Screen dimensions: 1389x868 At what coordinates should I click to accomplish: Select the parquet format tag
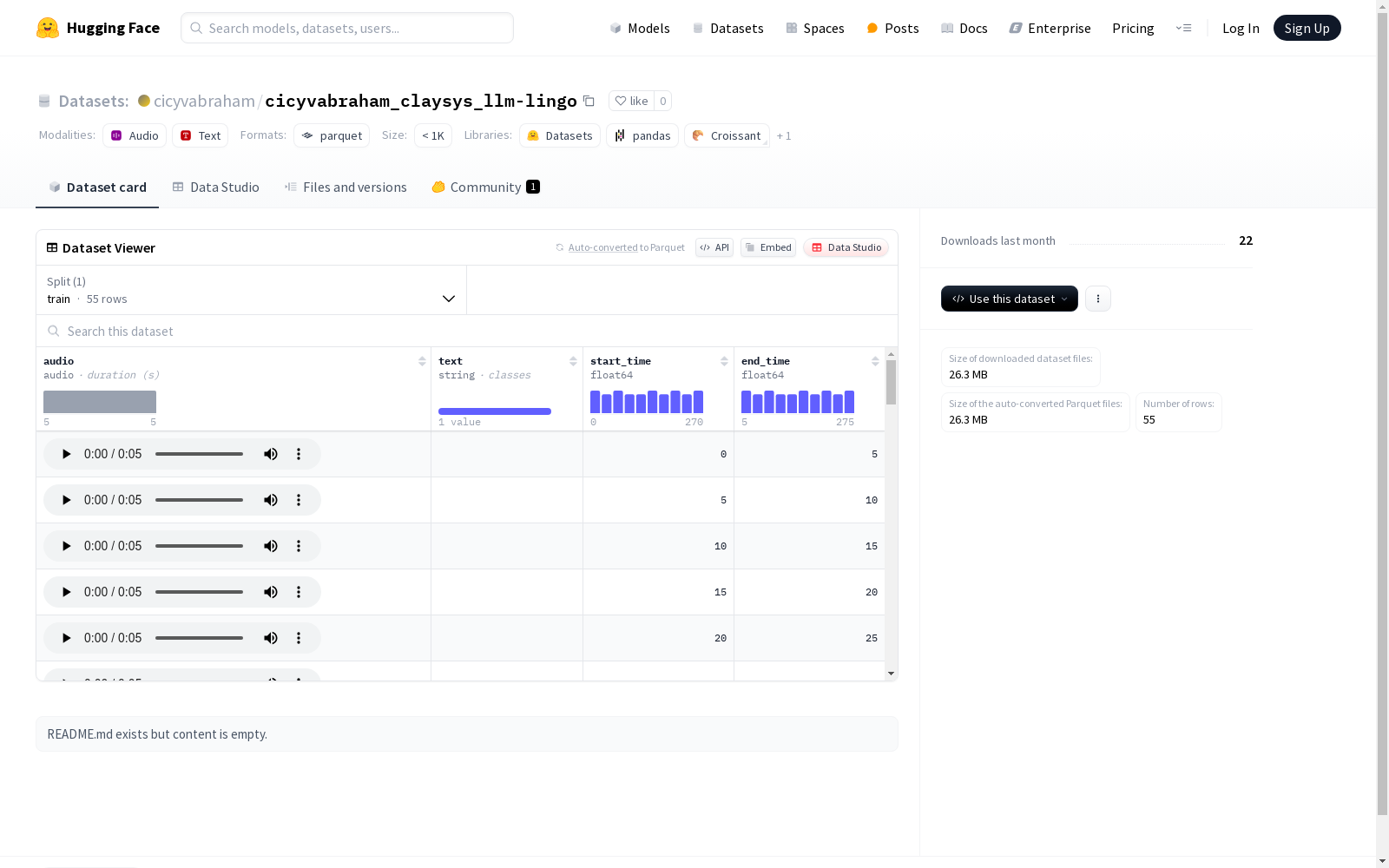(332, 135)
